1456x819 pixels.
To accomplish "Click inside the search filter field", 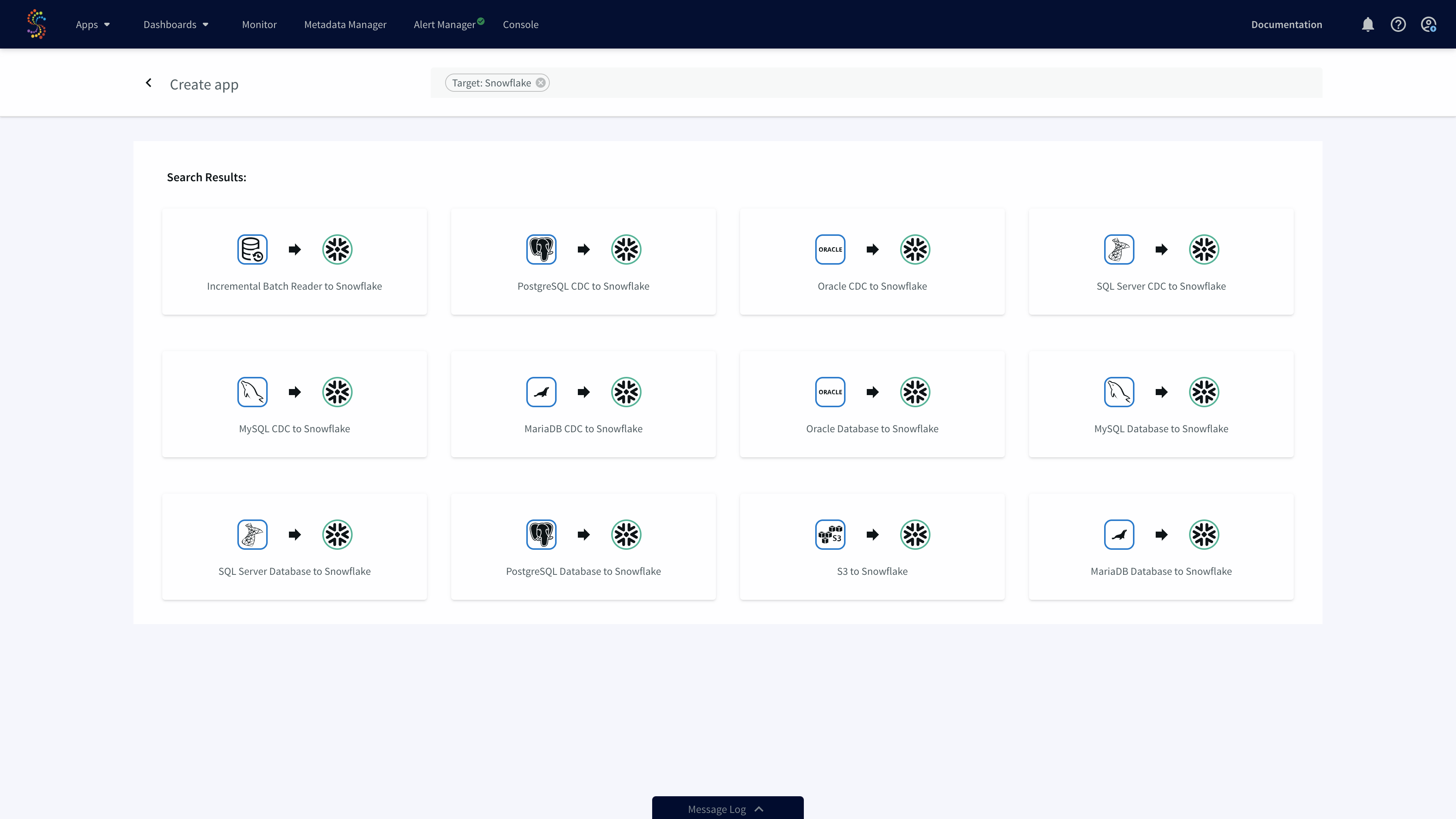I will (x=876, y=83).
